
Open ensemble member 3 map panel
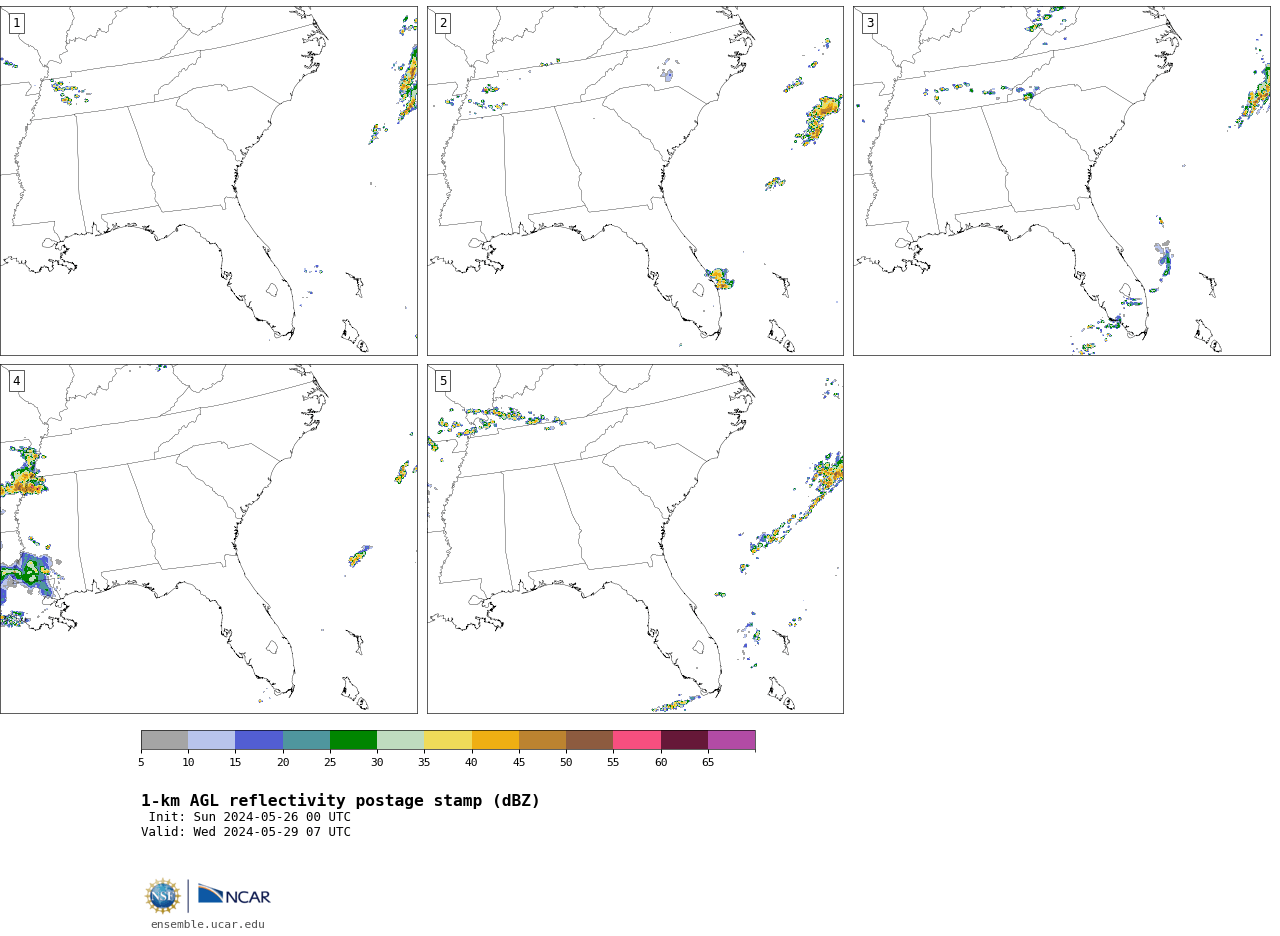1061,181
